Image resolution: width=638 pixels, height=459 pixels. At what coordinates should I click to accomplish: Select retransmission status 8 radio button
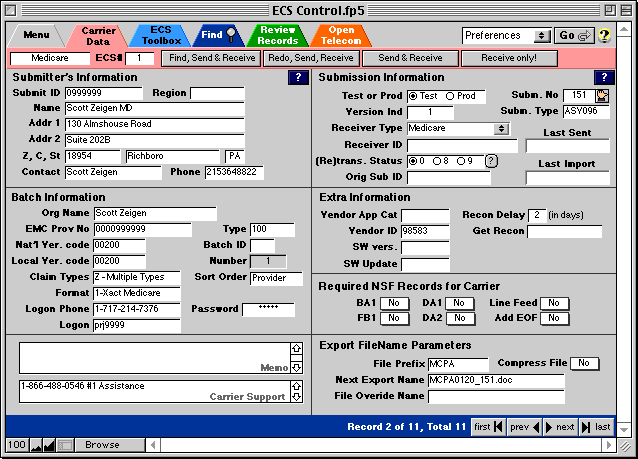[436, 161]
